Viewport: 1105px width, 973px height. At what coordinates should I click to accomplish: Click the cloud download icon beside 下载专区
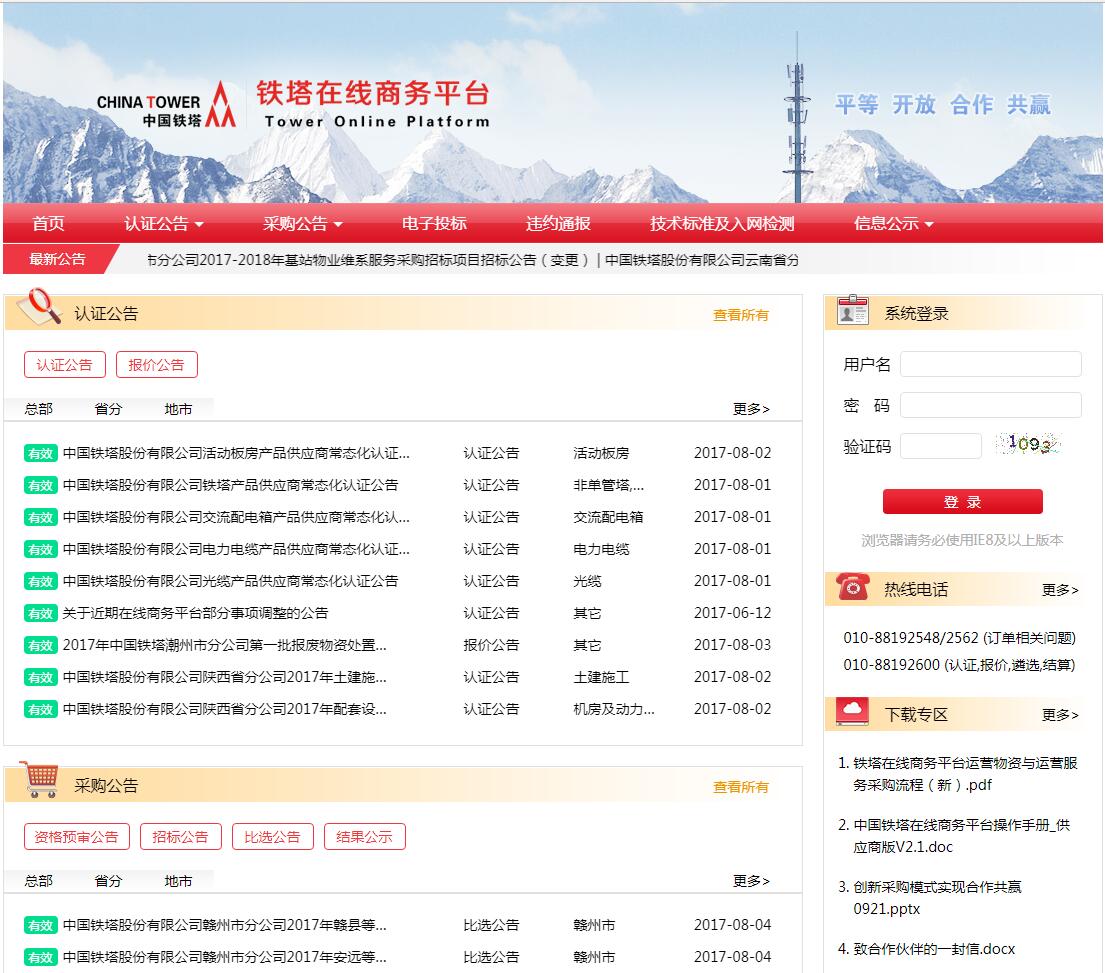tap(852, 712)
